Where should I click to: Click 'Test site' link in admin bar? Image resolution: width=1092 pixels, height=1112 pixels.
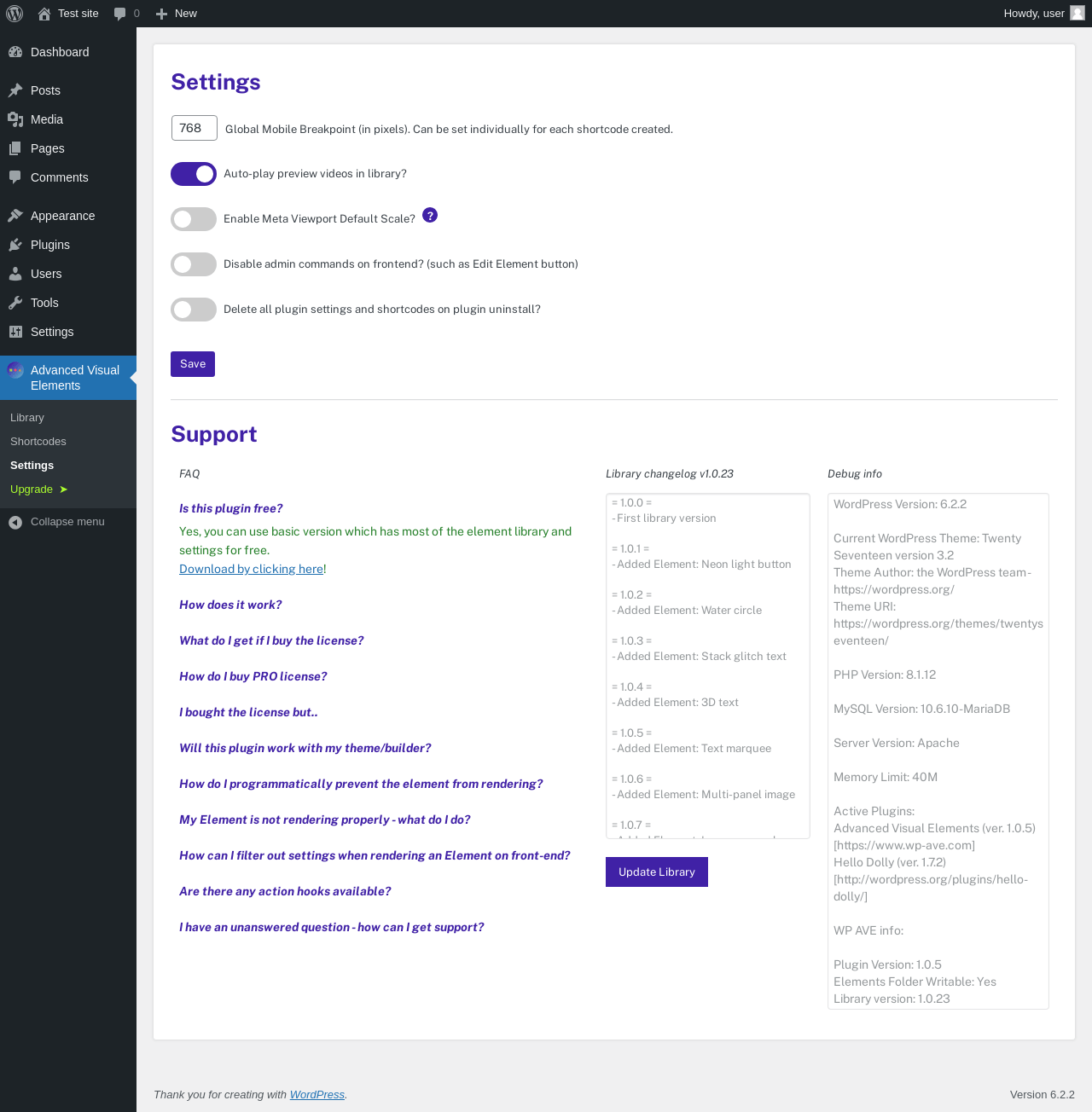coord(78,14)
